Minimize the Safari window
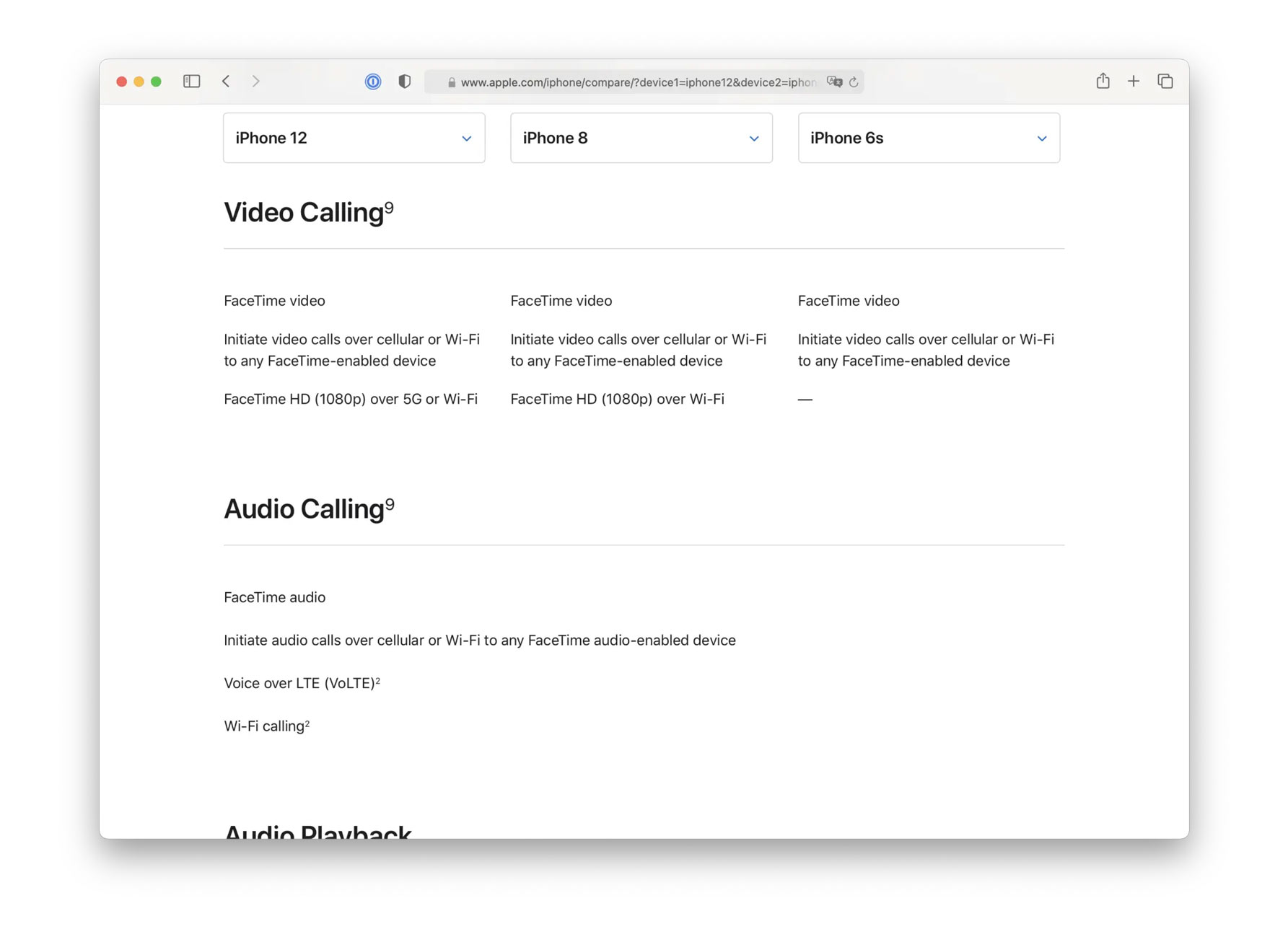 tap(139, 82)
